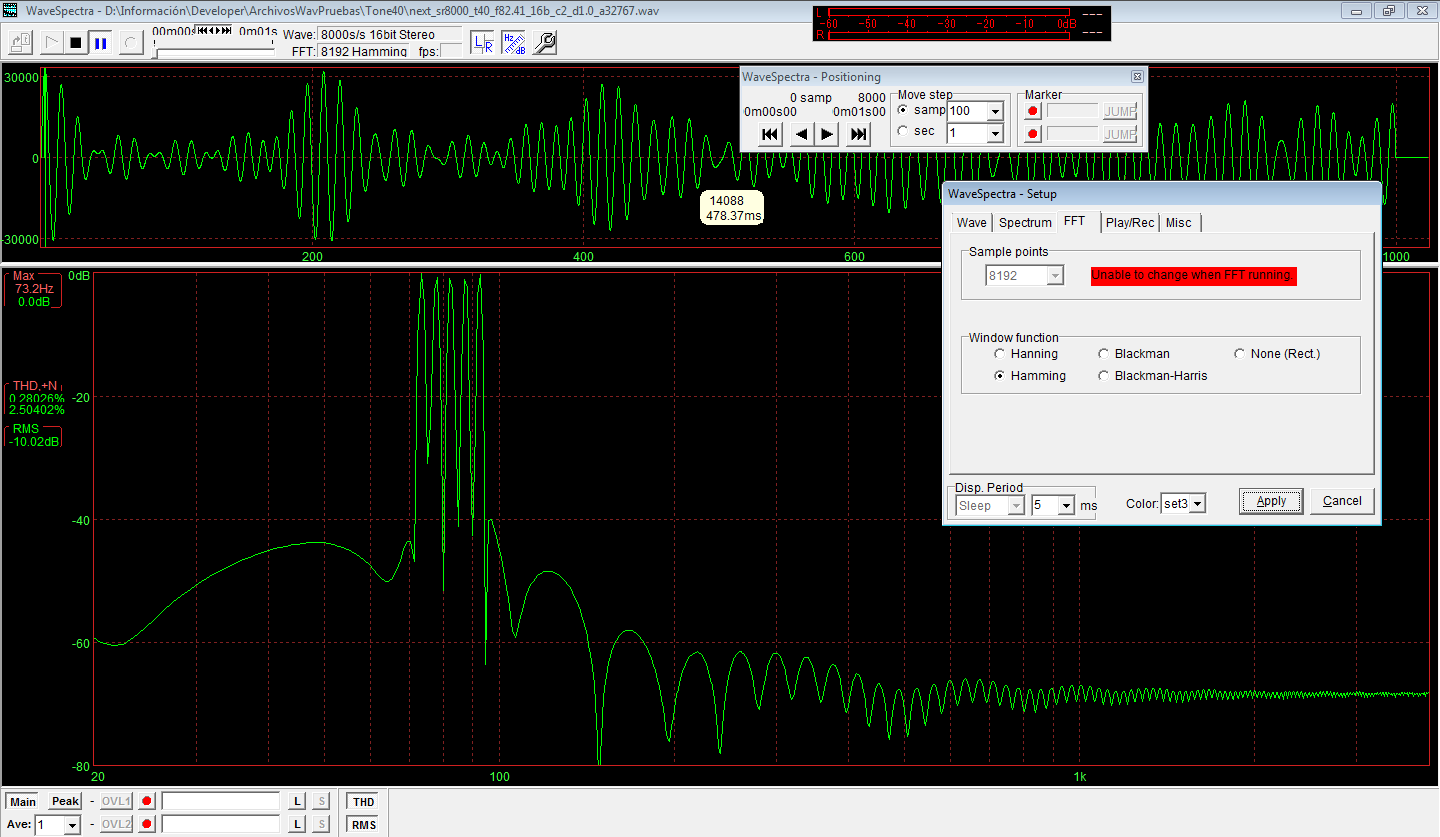Click the record circle button in toolbar
This screenshot has height=837, width=1440.
[x=131, y=43]
